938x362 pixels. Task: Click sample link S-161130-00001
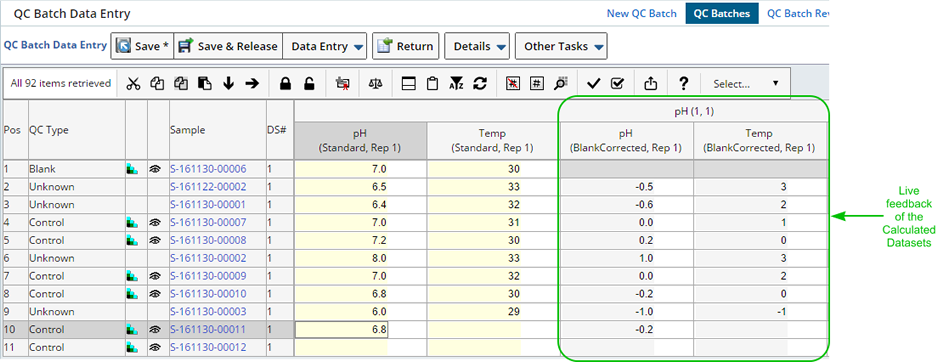click(x=208, y=205)
